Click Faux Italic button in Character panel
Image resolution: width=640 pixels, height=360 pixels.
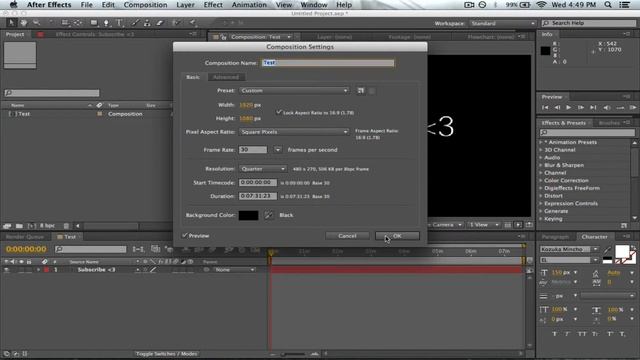568,334
